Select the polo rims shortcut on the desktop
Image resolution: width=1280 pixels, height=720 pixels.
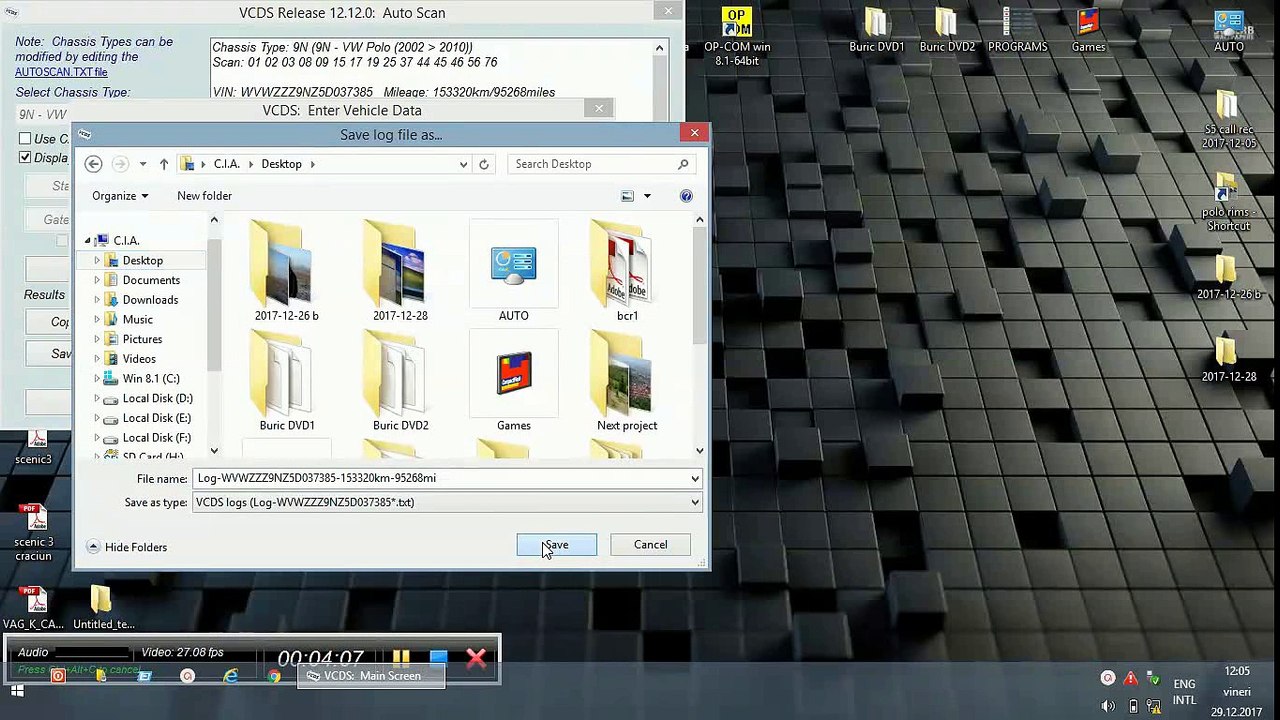[x=1227, y=203]
